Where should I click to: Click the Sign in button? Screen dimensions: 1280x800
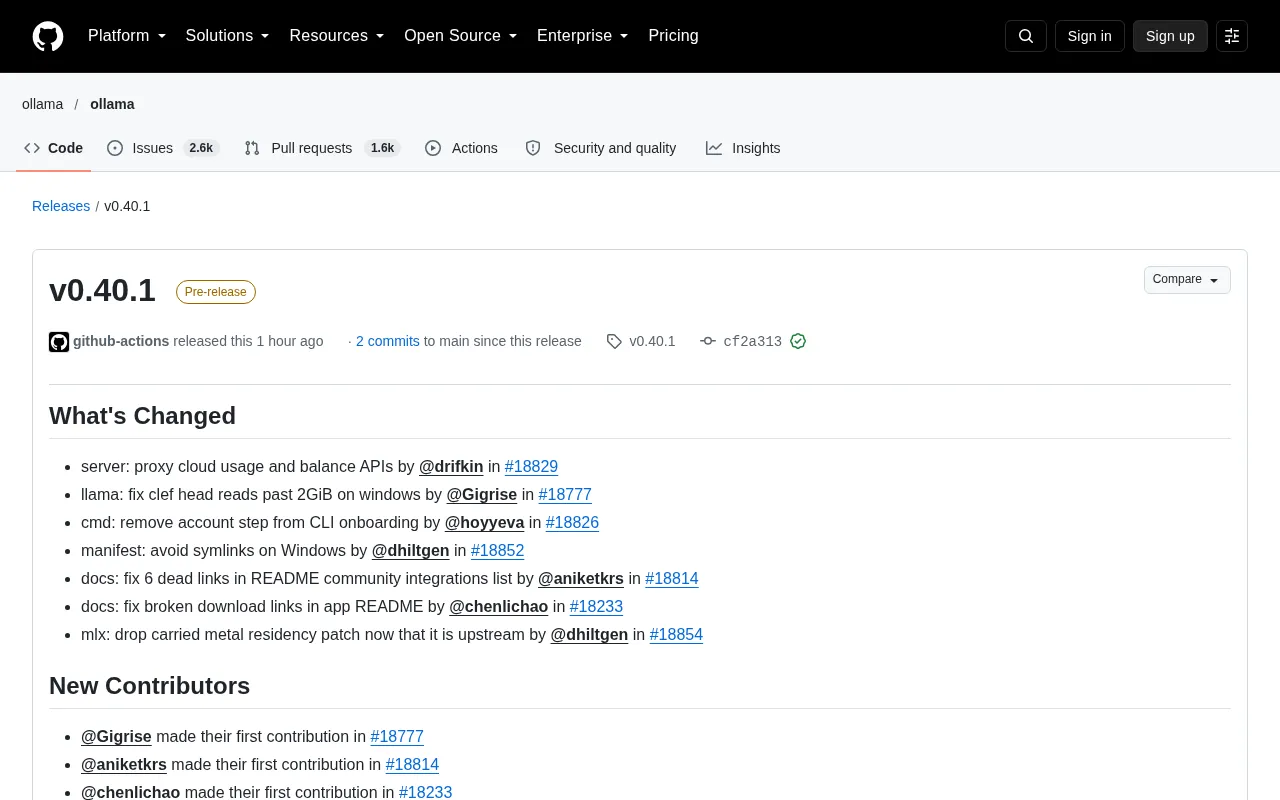click(1089, 36)
